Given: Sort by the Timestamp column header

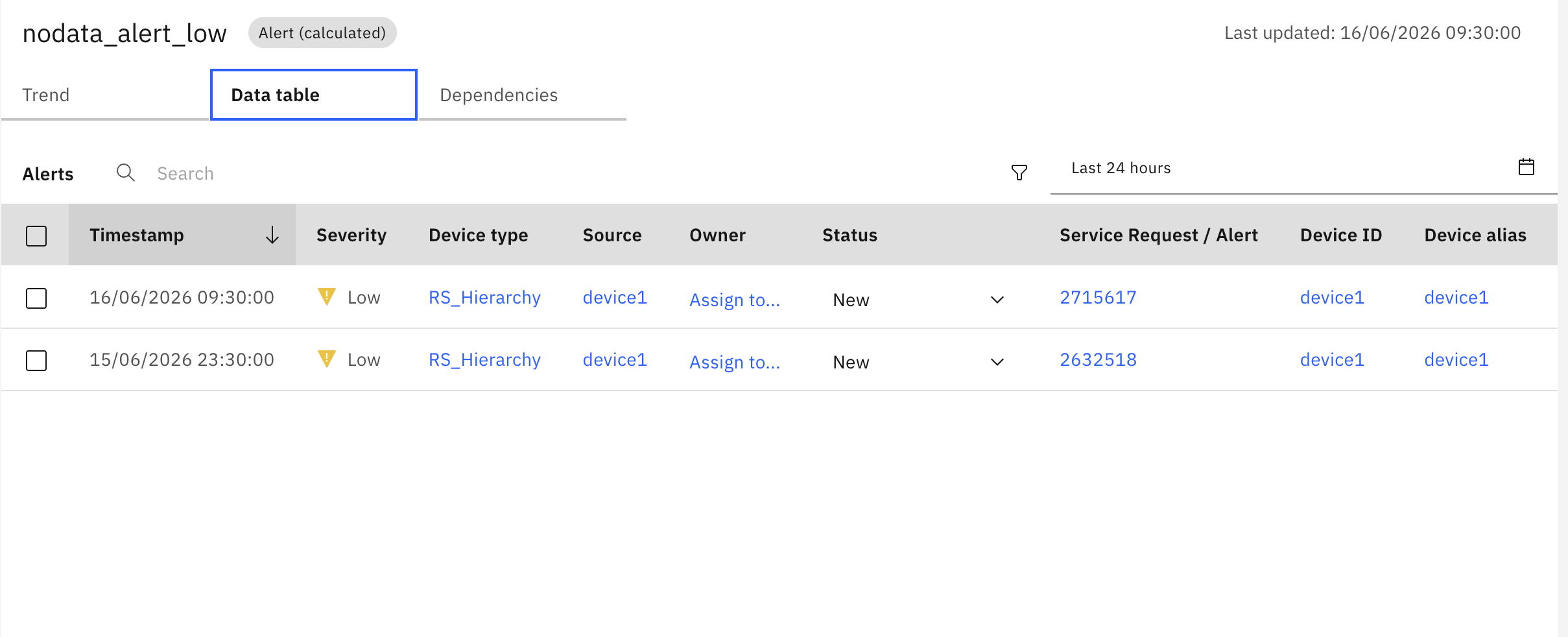Looking at the screenshot, I should pyautogui.click(x=182, y=235).
